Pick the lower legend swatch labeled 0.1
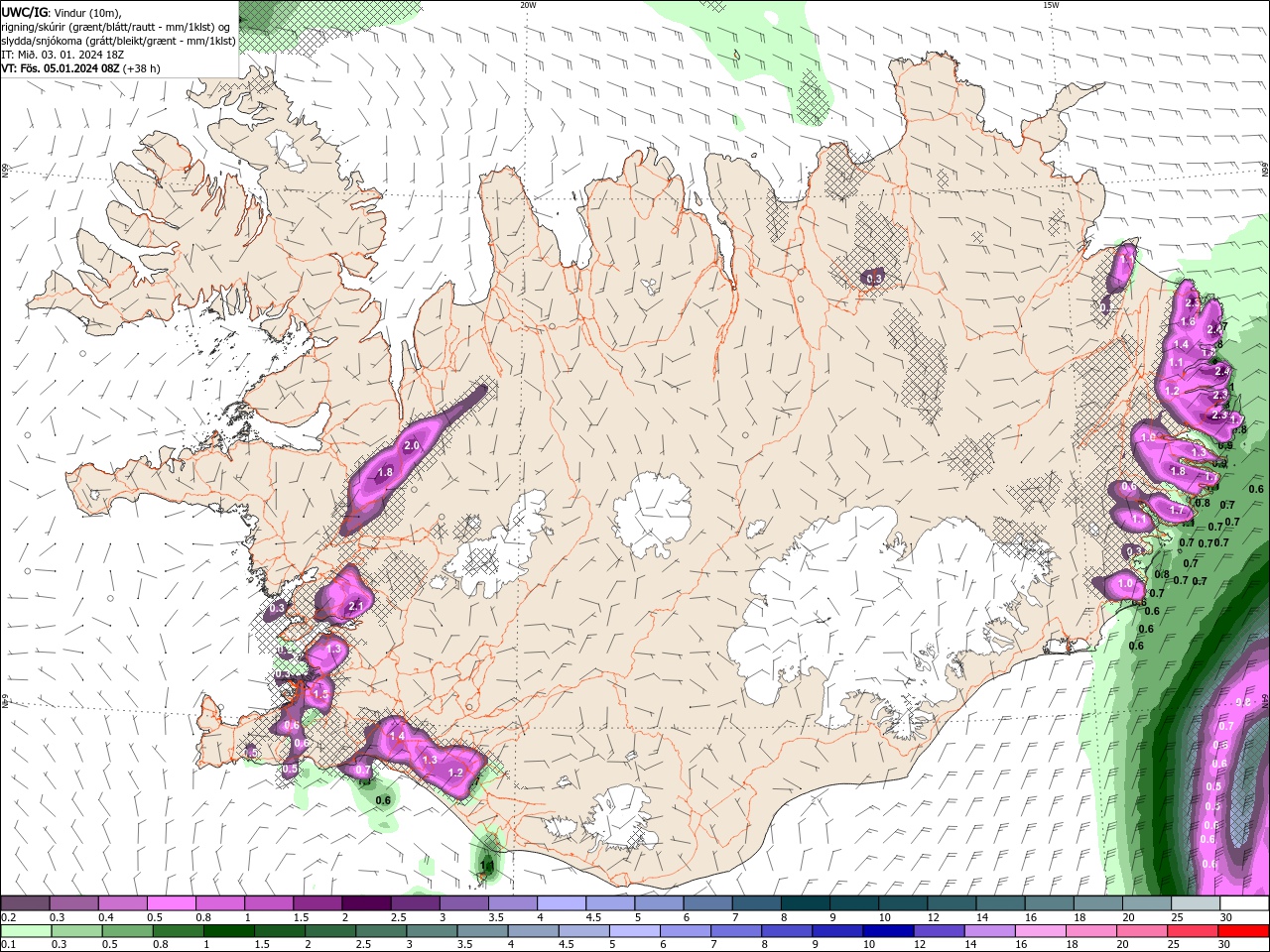This screenshot has width=1270, height=952. click(26, 931)
